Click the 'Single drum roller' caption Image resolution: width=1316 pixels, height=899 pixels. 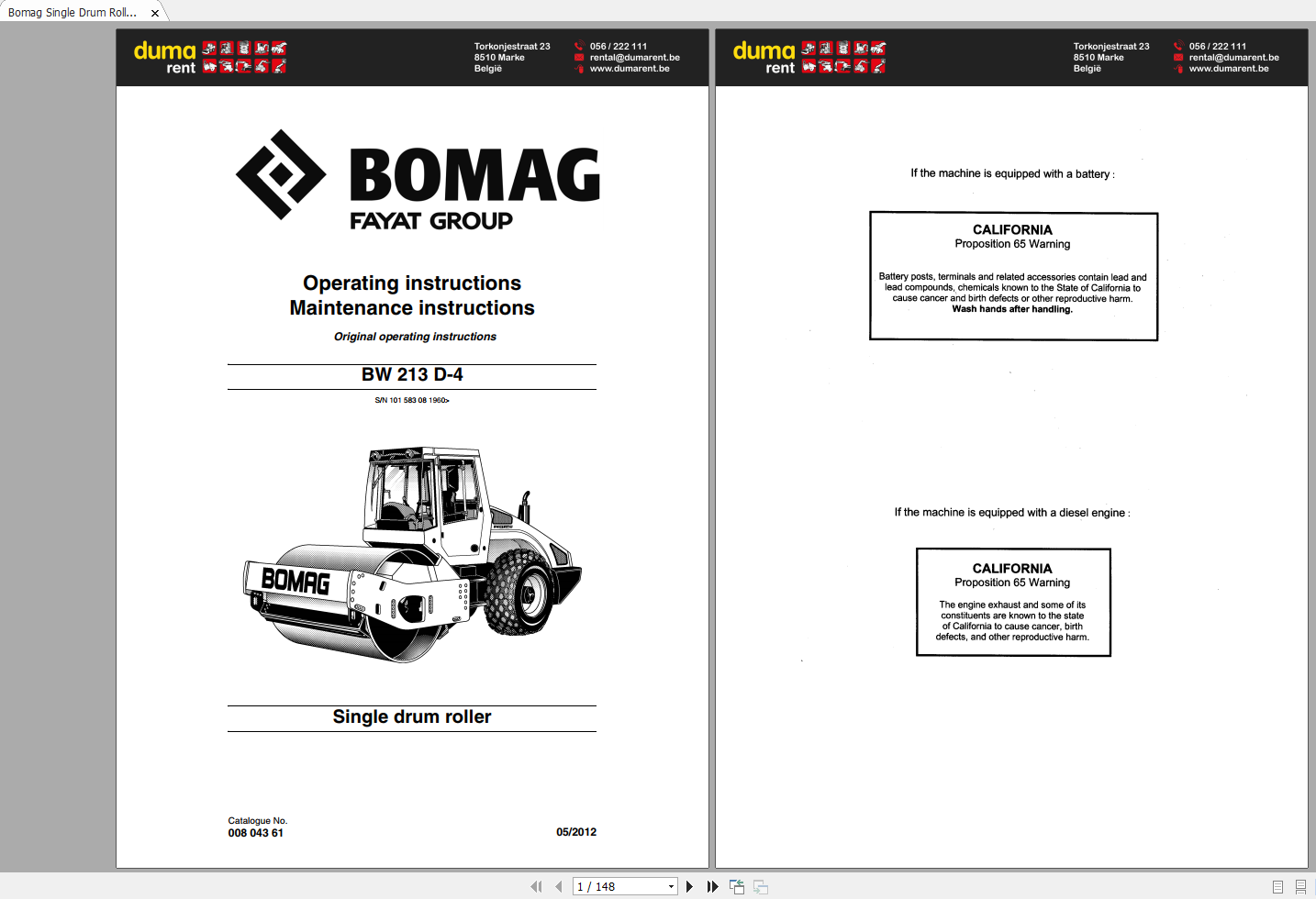[412, 716]
